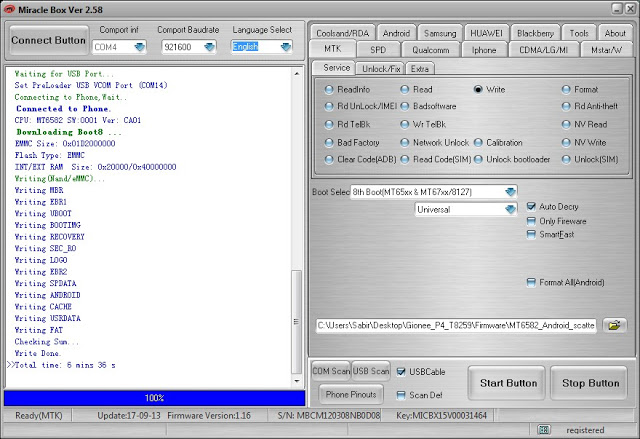Click the scatter file path field
The height and width of the screenshot is (439, 640).
coord(456,325)
